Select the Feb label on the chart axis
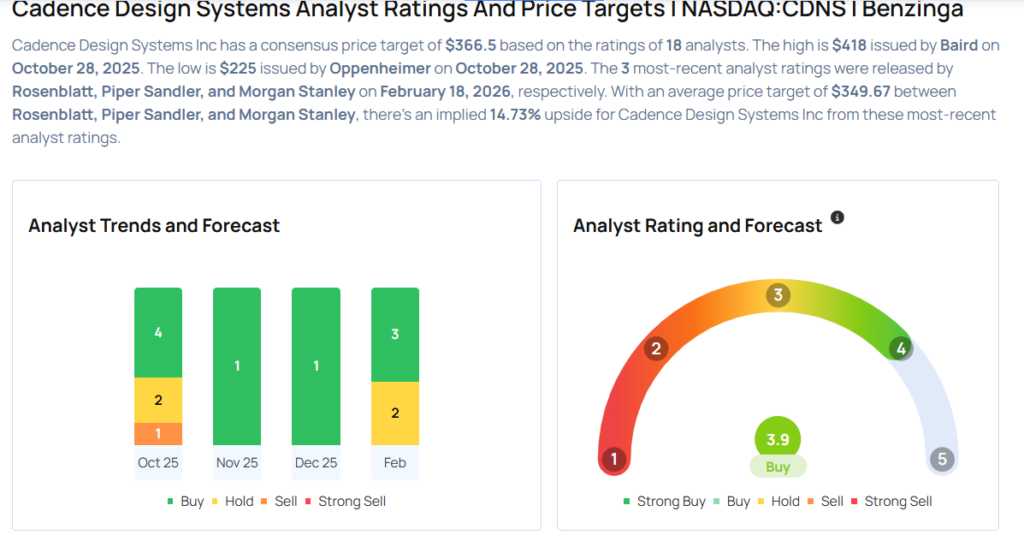This screenshot has width=1024, height=535. (395, 463)
